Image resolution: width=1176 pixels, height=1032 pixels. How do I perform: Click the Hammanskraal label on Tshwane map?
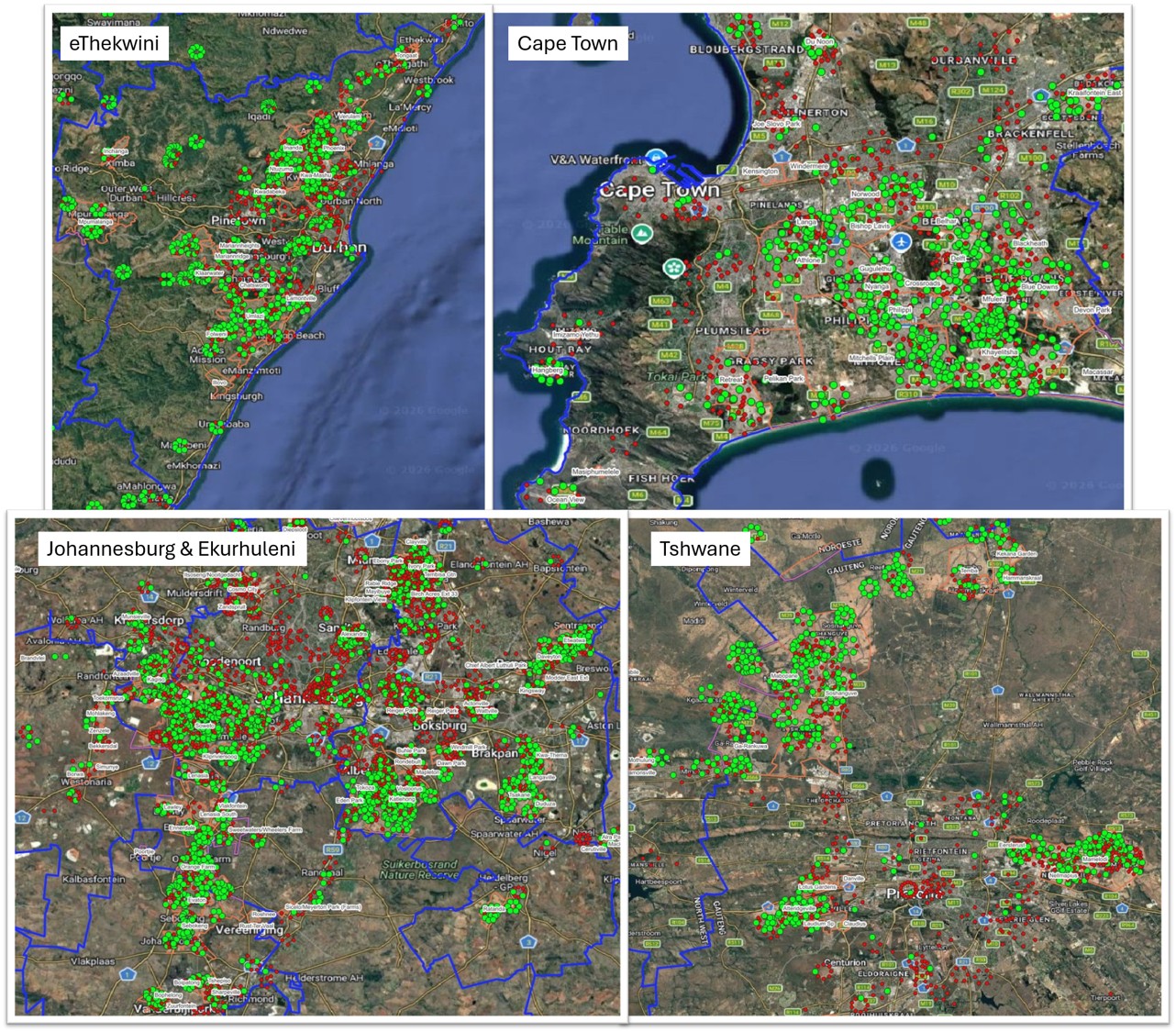(1022, 579)
